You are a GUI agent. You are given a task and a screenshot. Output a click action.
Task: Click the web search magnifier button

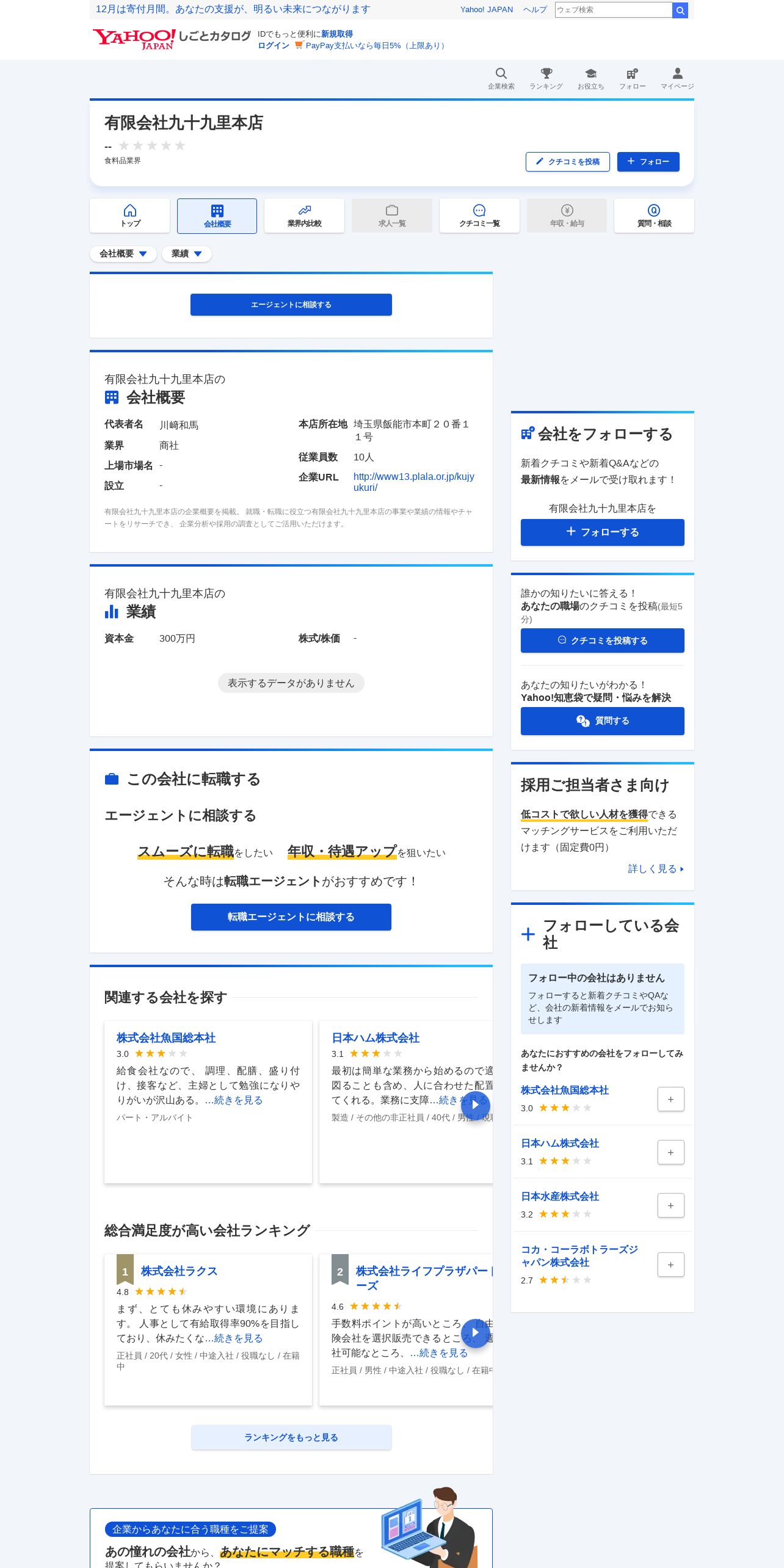click(x=680, y=10)
